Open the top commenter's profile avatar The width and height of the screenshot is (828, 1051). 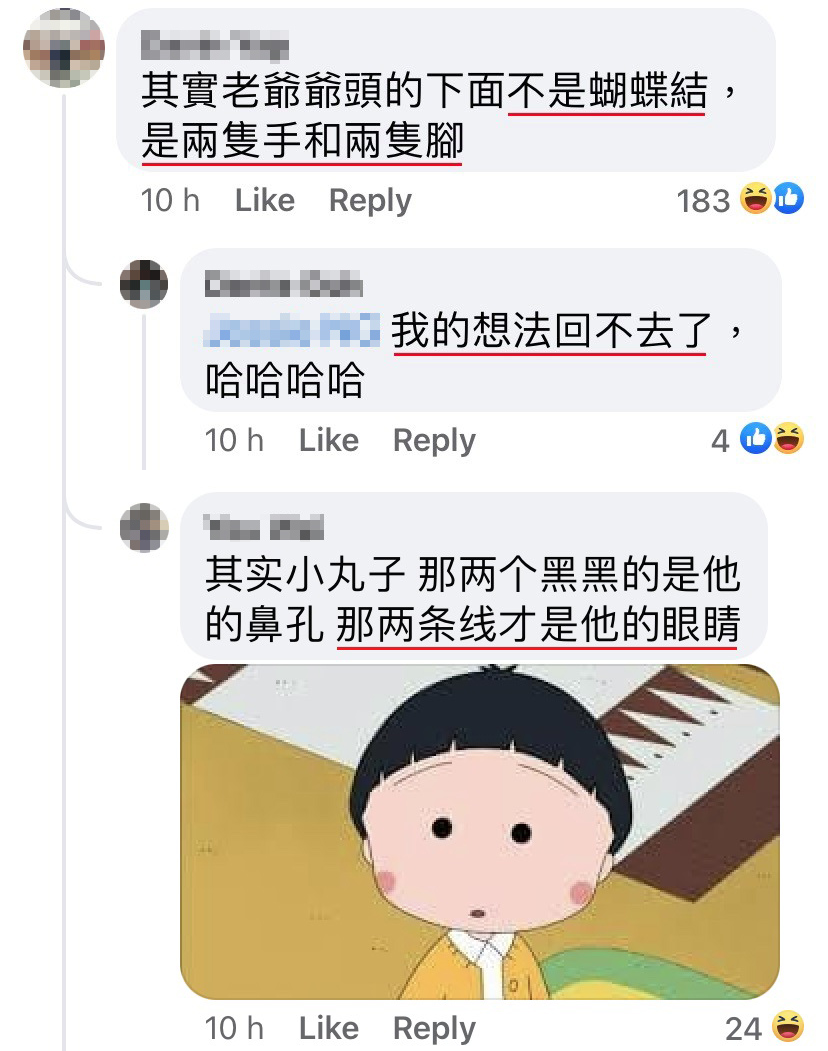[64, 48]
